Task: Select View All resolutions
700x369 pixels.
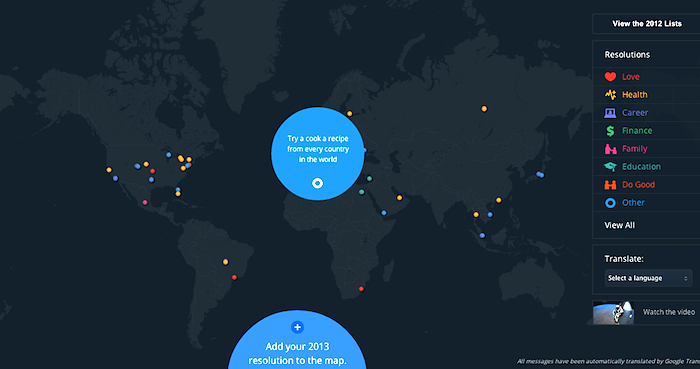Action: click(620, 225)
